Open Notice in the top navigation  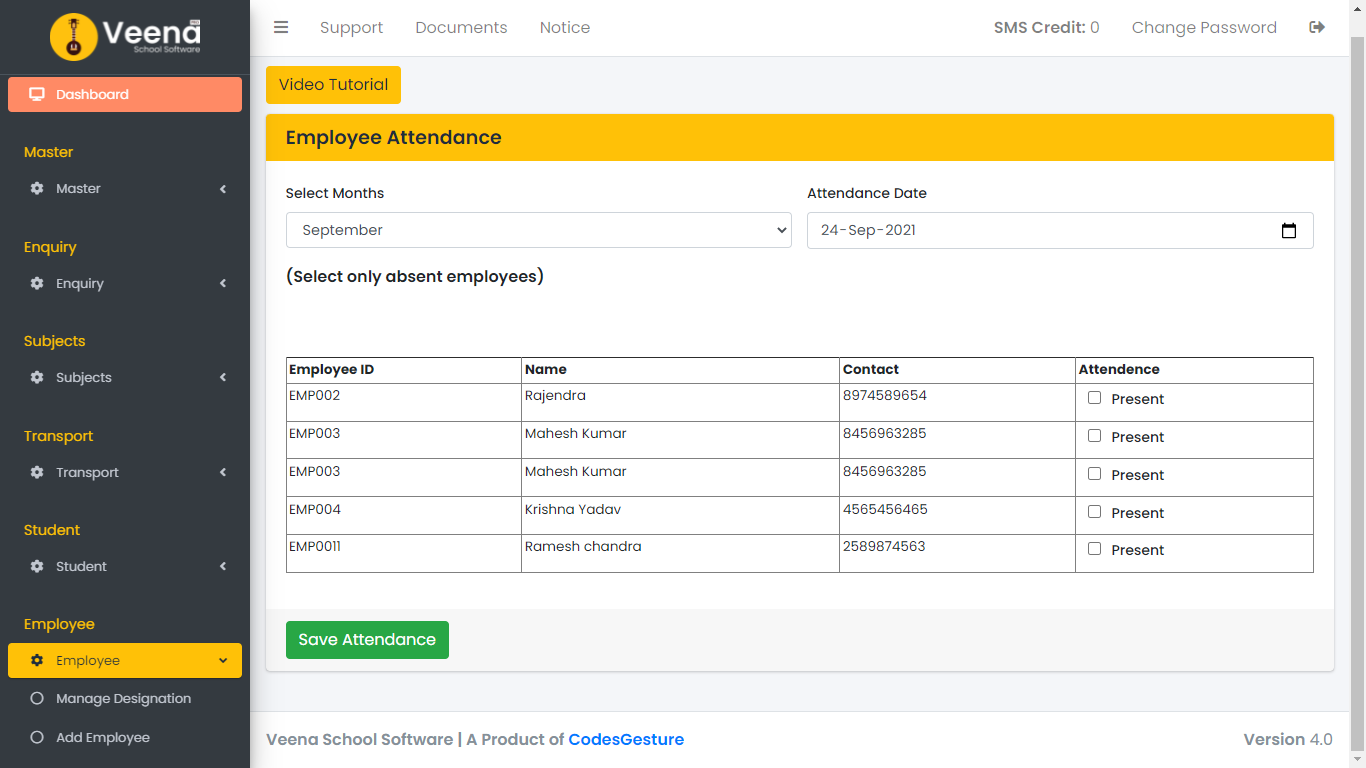(565, 27)
